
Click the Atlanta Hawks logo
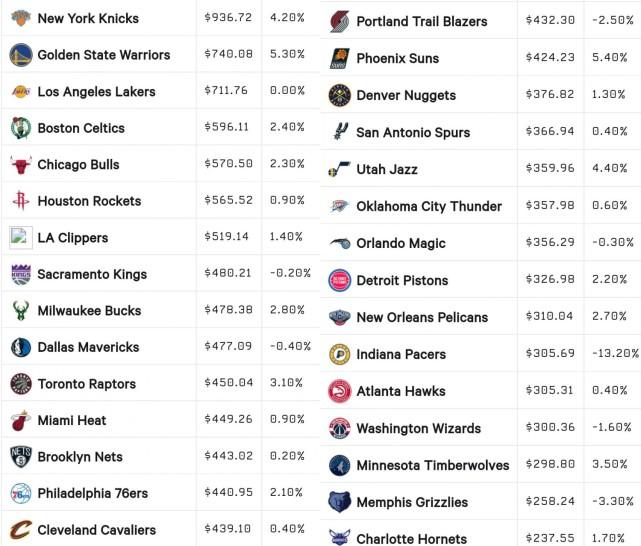pos(339,391)
